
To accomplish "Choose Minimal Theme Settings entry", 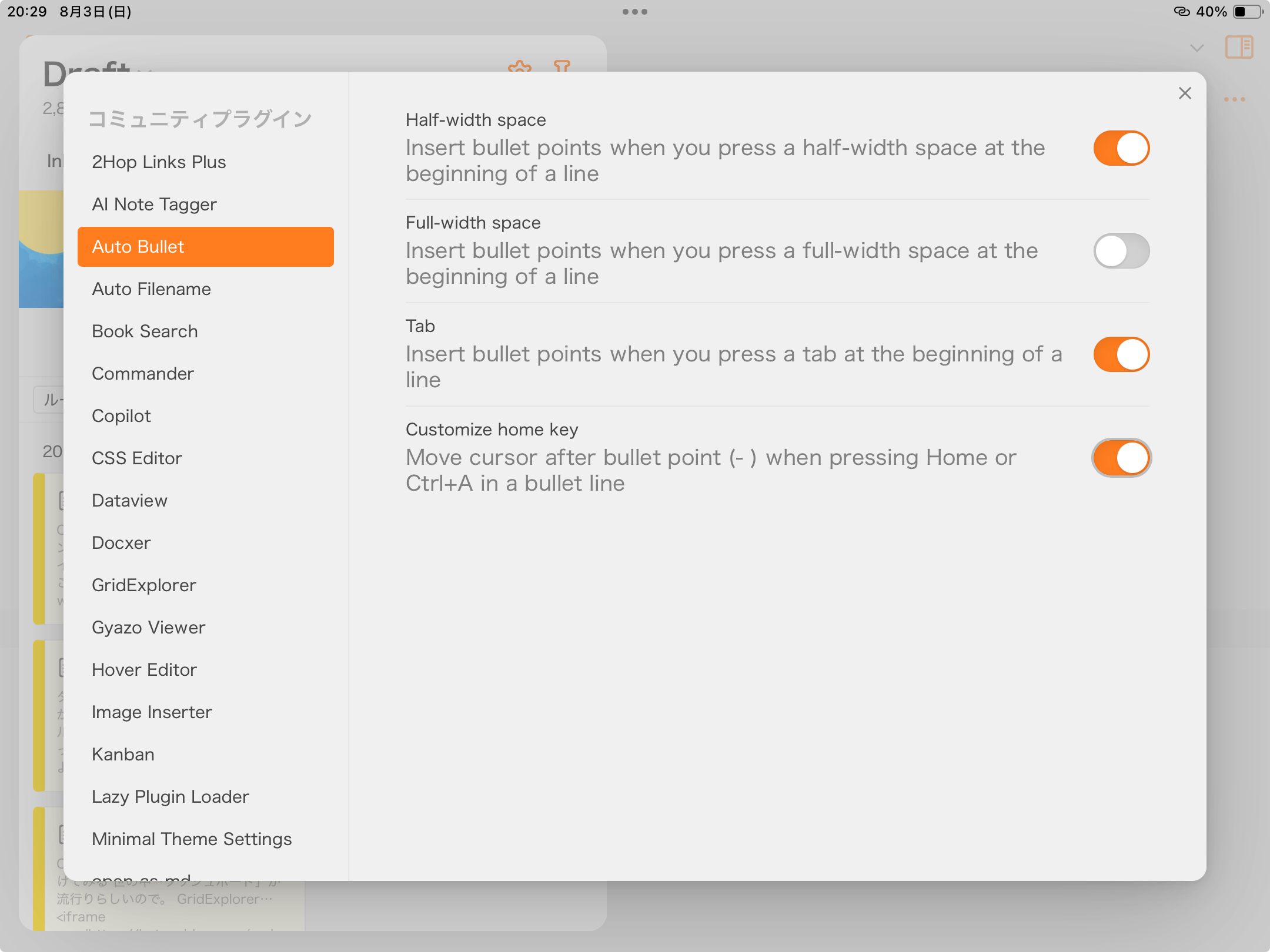I will point(192,839).
